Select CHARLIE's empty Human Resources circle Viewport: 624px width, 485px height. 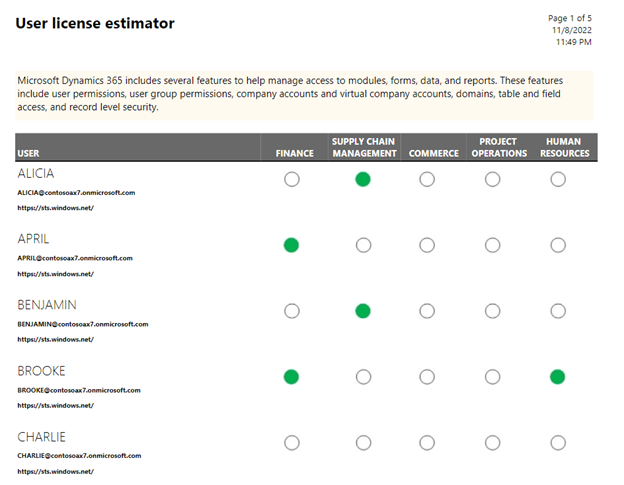click(558, 442)
